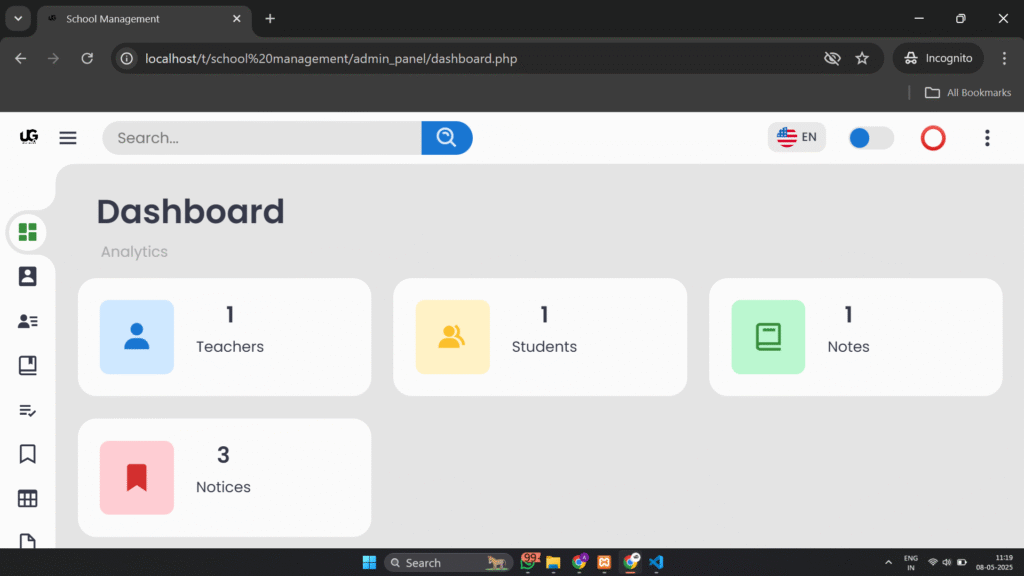Click the count 3 on Notices card
The height and width of the screenshot is (576, 1024).
pyautogui.click(x=223, y=455)
